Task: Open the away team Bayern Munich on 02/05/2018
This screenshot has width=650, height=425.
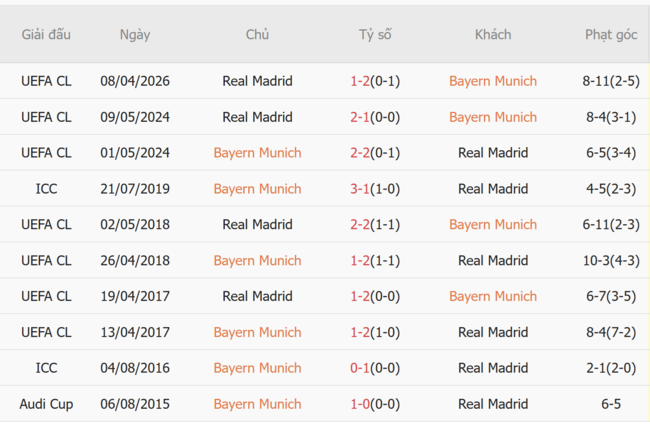Action: coord(492,225)
